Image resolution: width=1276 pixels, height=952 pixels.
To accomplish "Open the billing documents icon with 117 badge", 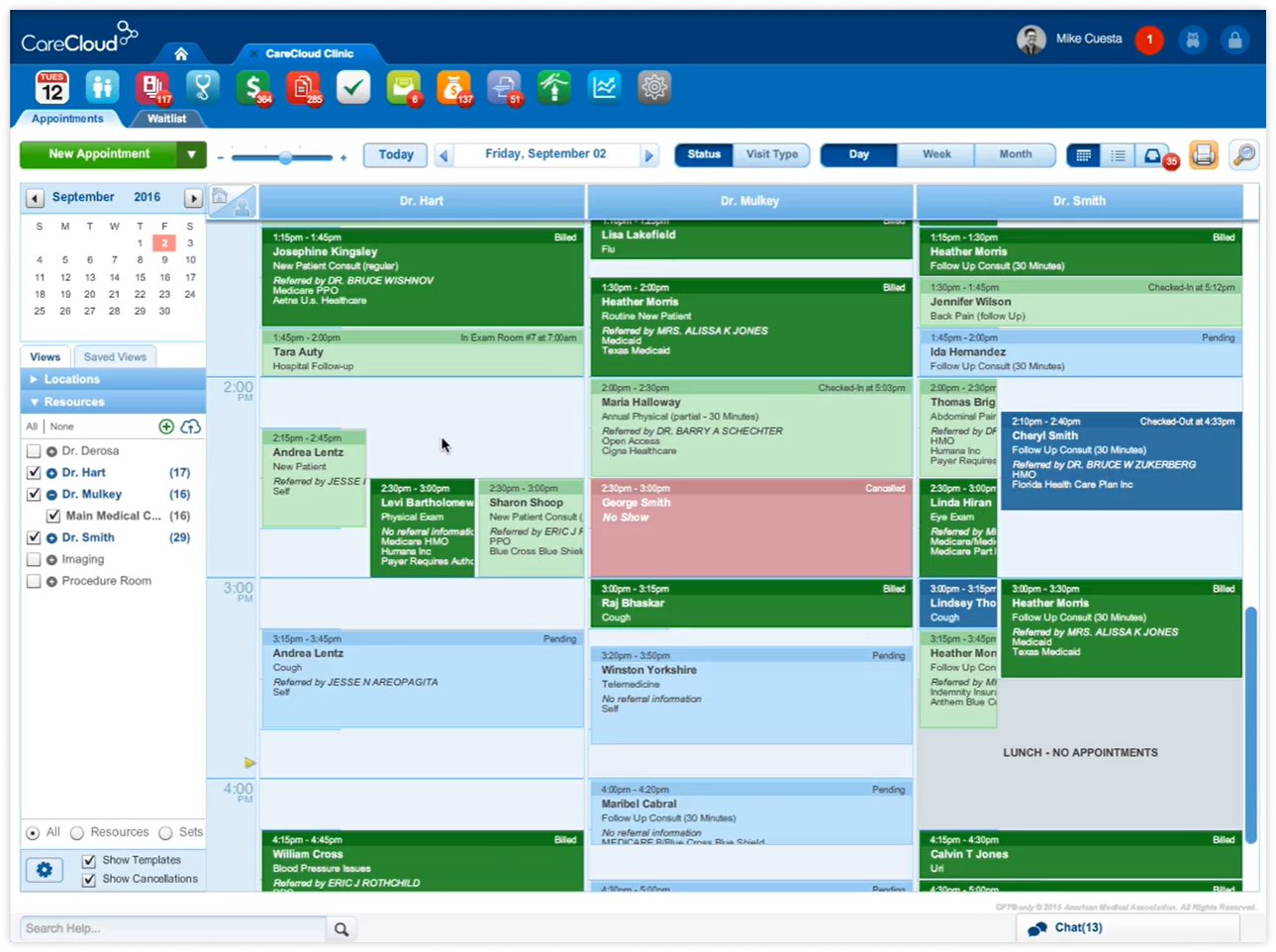I will (153, 87).
